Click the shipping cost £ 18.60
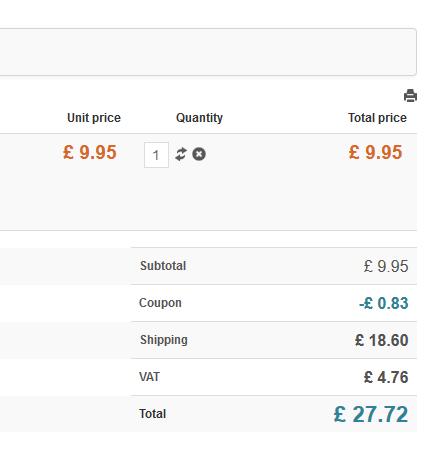This screenshot has width=430, height=476. (382, 340)
